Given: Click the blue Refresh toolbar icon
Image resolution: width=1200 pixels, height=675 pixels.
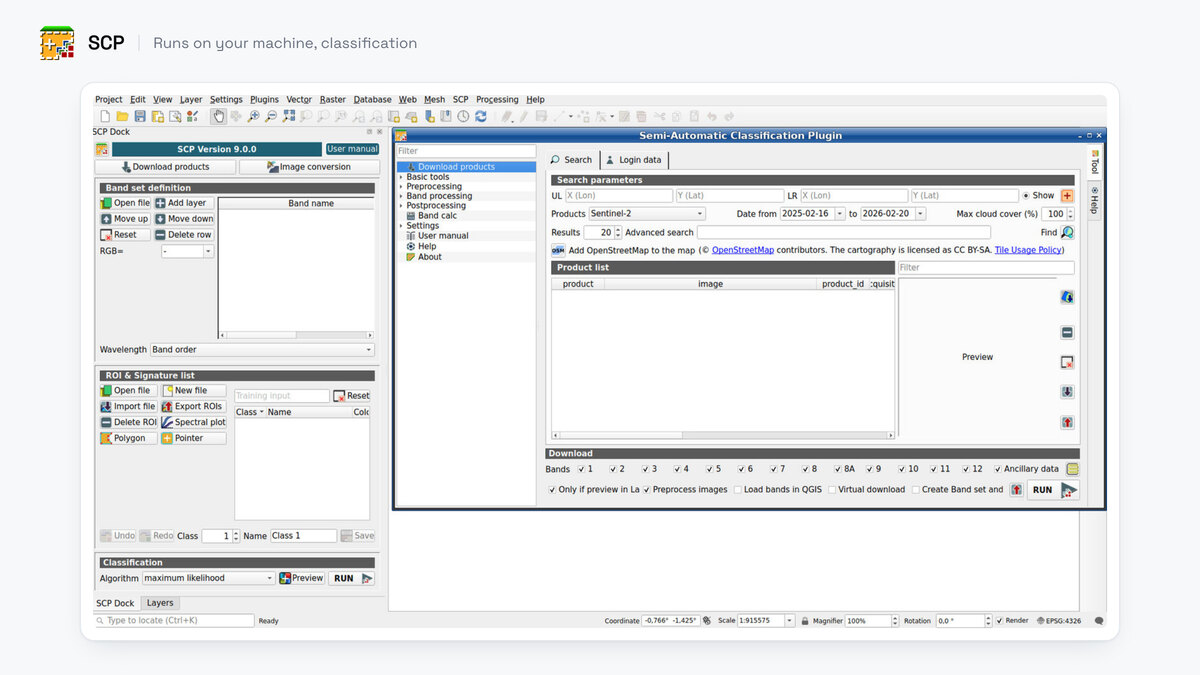Looking at the screenshot, I should [x=481, y=116].
